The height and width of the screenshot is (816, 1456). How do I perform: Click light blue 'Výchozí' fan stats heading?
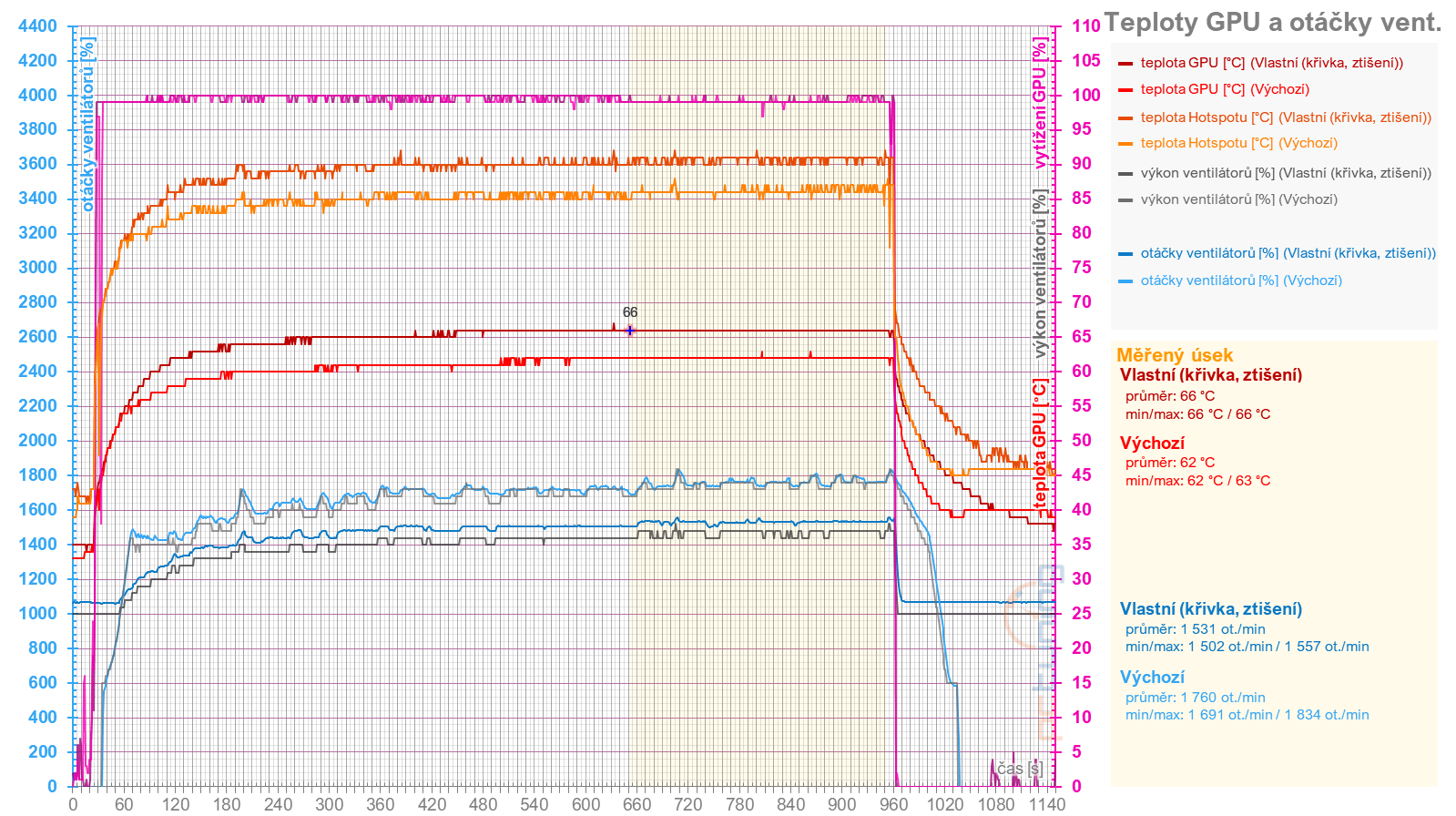[1152, 678]
